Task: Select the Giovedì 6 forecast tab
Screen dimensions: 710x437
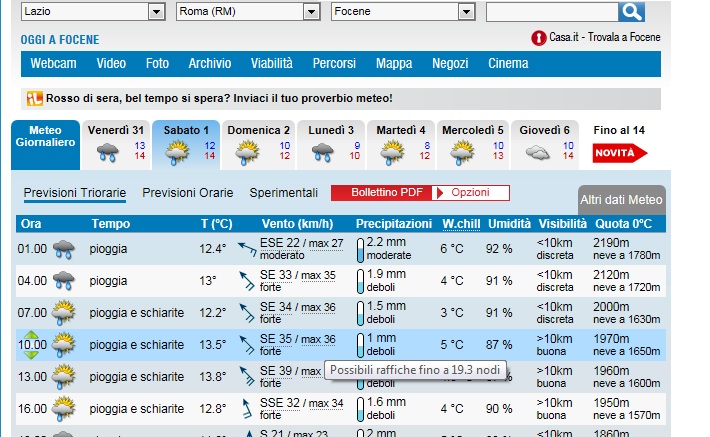Action: click(x=545, y=144)
